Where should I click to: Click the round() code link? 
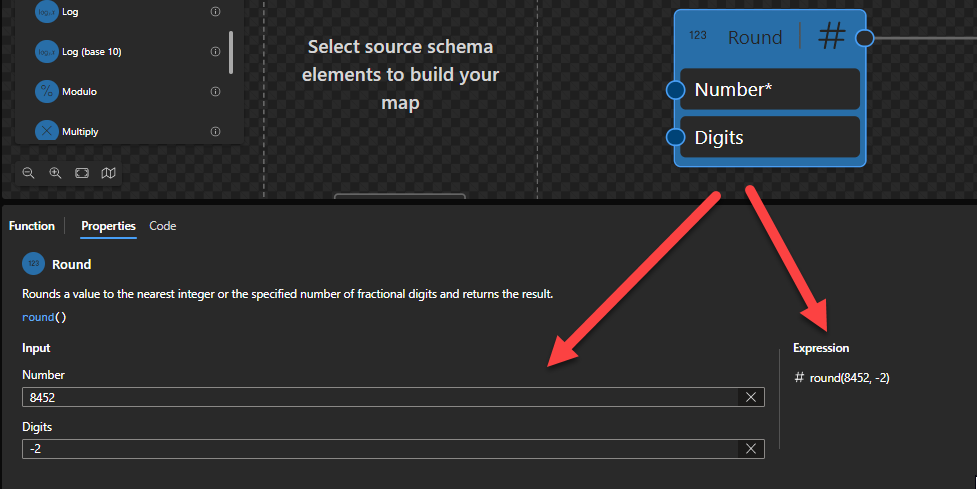(x=44, y=317)
